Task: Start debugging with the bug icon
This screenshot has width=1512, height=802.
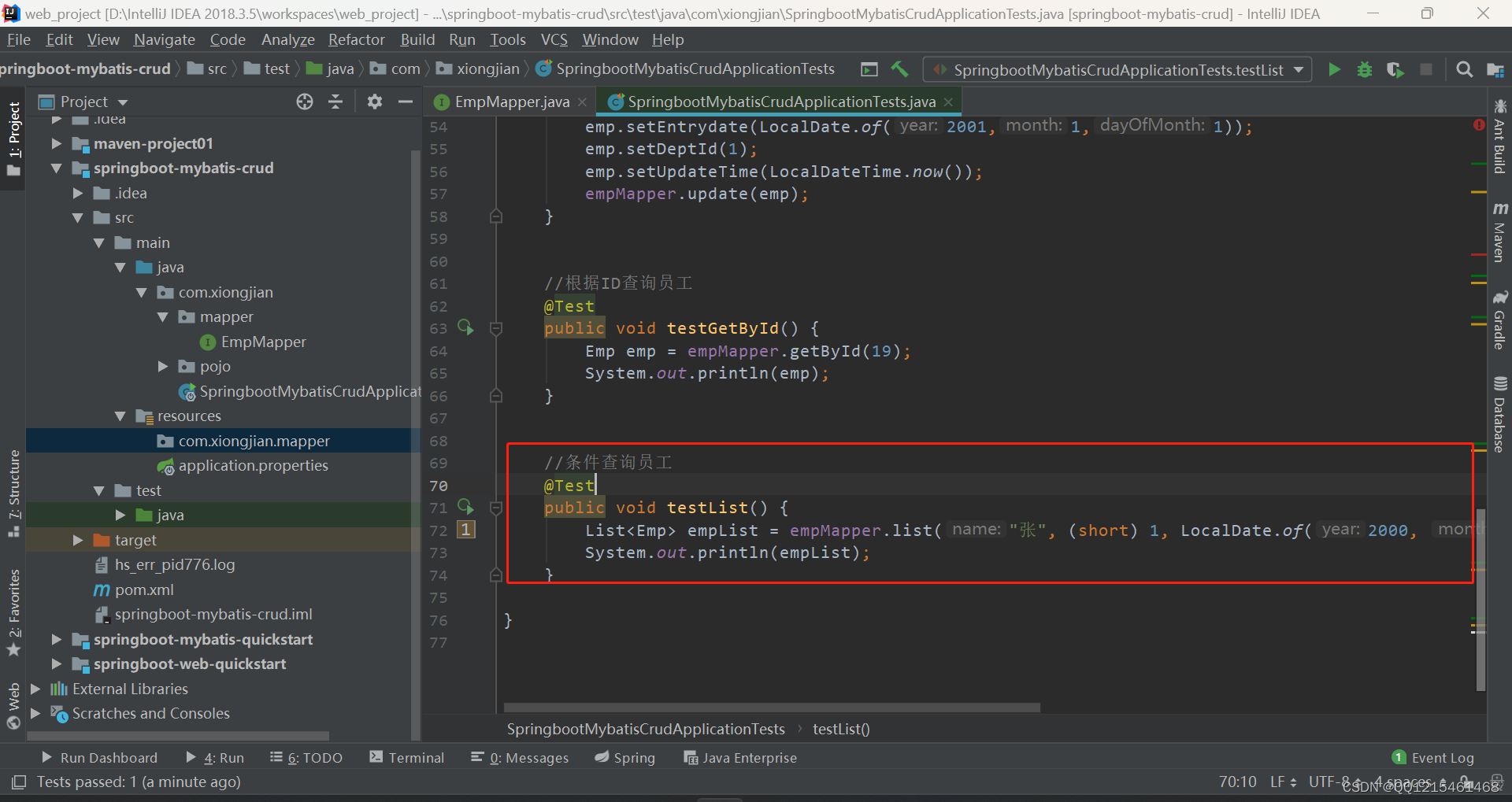Action: pos(1365,69)
